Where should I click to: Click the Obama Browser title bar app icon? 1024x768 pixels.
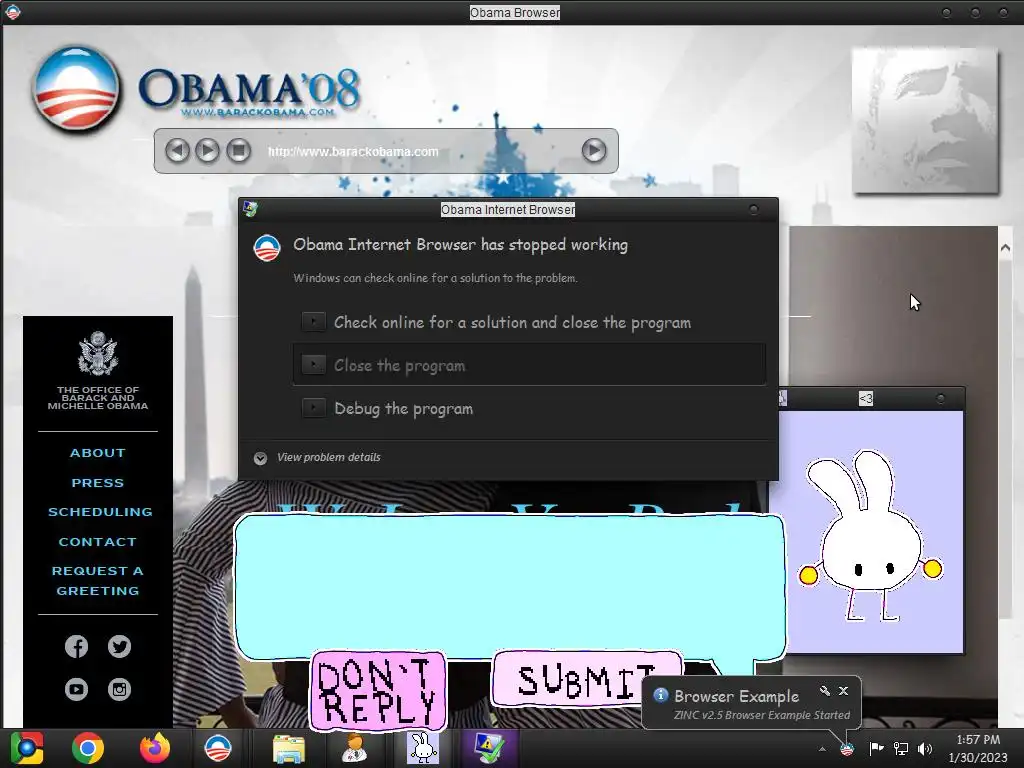click(12, 12)
